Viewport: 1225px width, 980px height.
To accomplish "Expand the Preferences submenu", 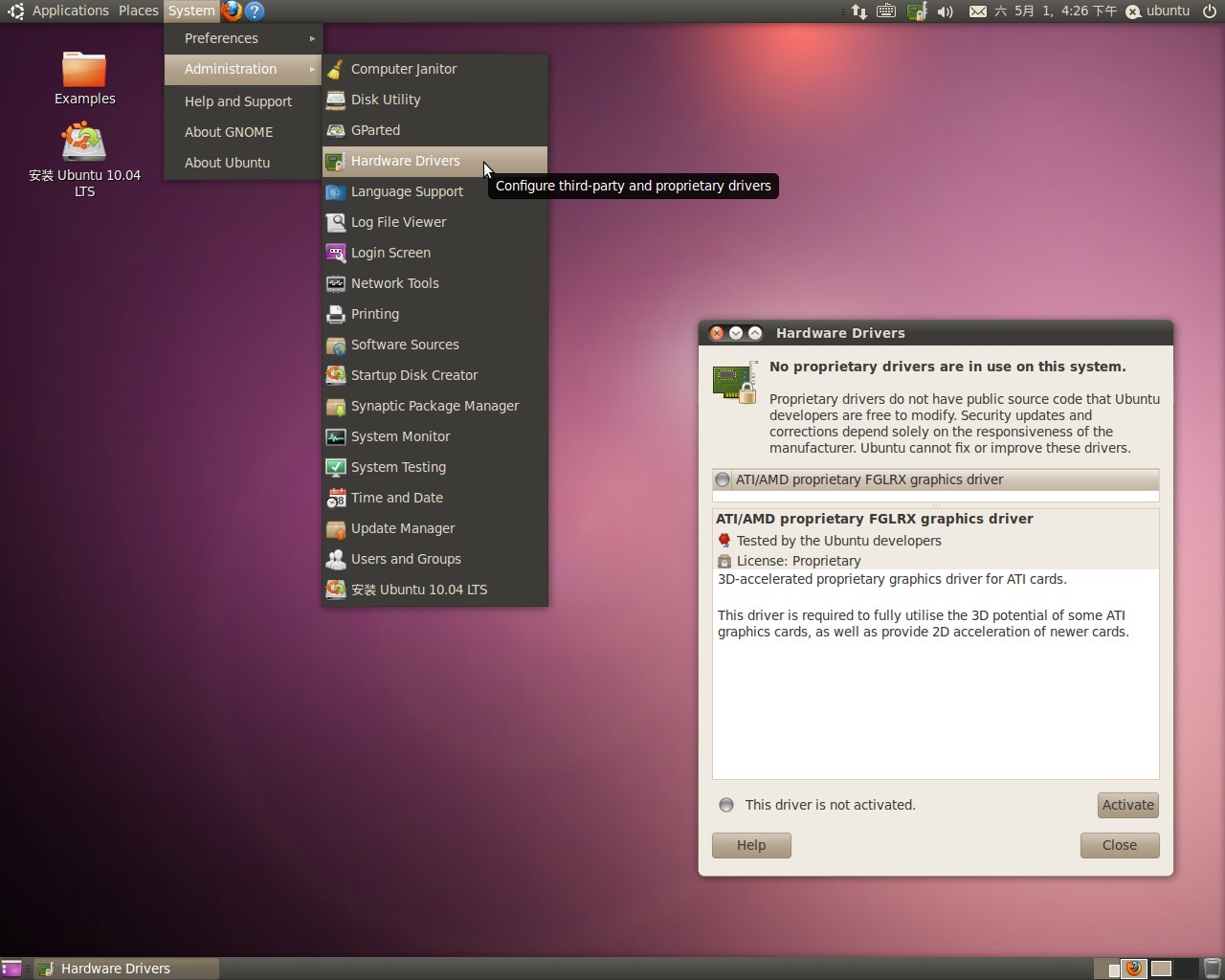I will point(243,38).
